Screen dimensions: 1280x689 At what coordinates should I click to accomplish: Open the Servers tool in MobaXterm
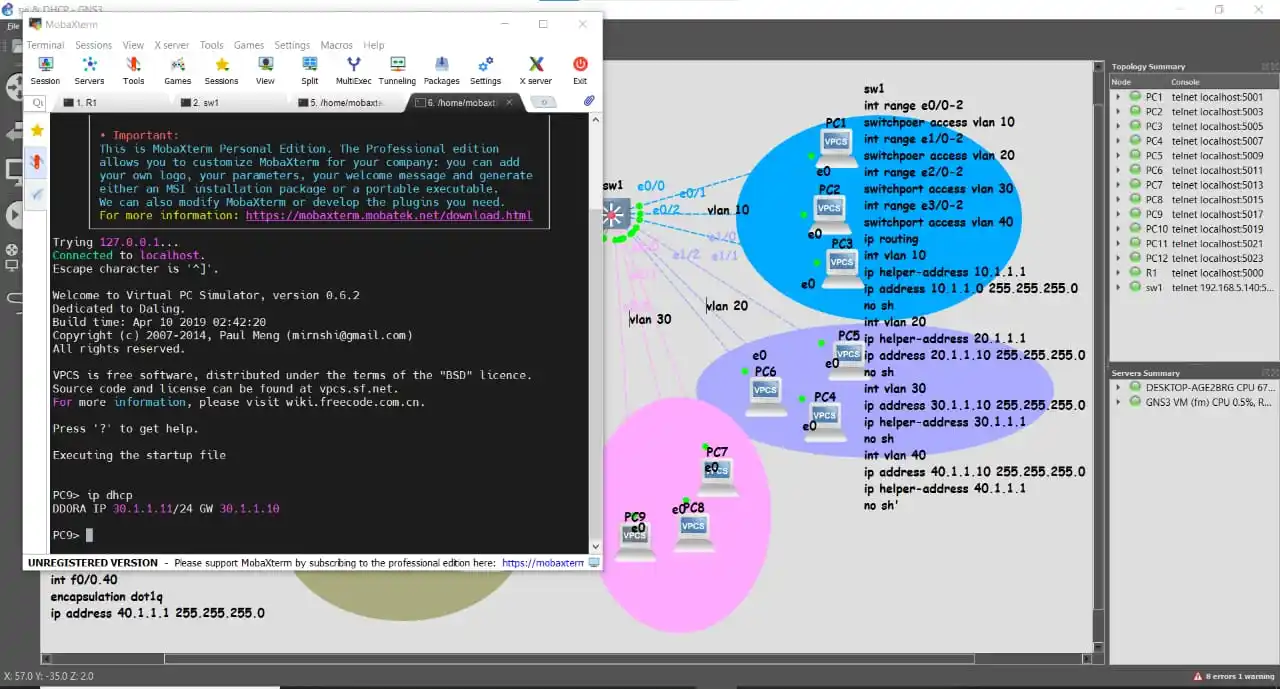click(x=89, y=70)
